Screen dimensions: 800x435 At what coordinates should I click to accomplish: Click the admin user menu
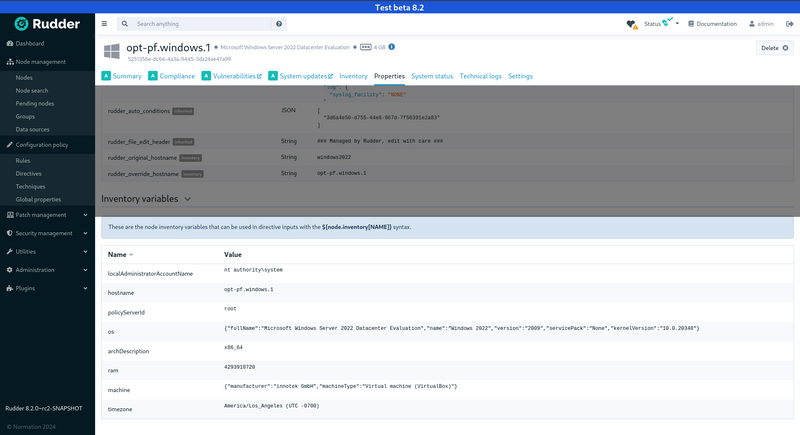coord(761,24)
